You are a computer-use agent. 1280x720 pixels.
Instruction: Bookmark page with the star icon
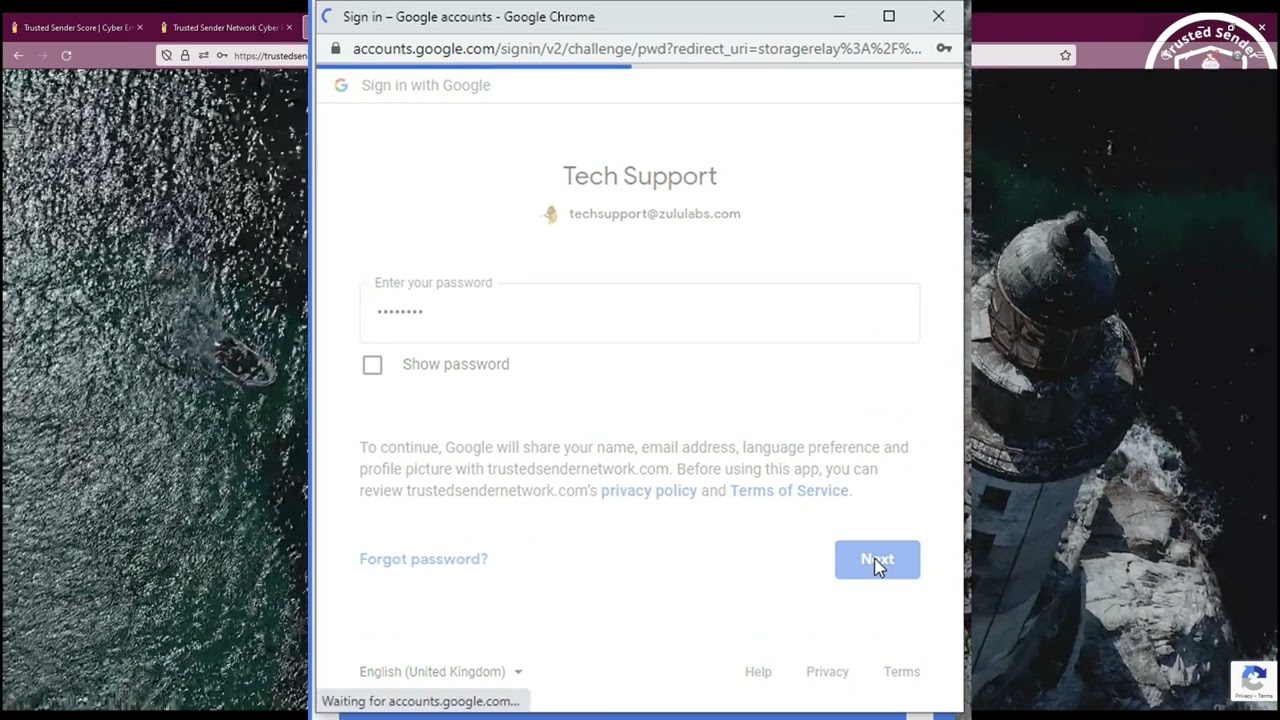point(1065,55)
